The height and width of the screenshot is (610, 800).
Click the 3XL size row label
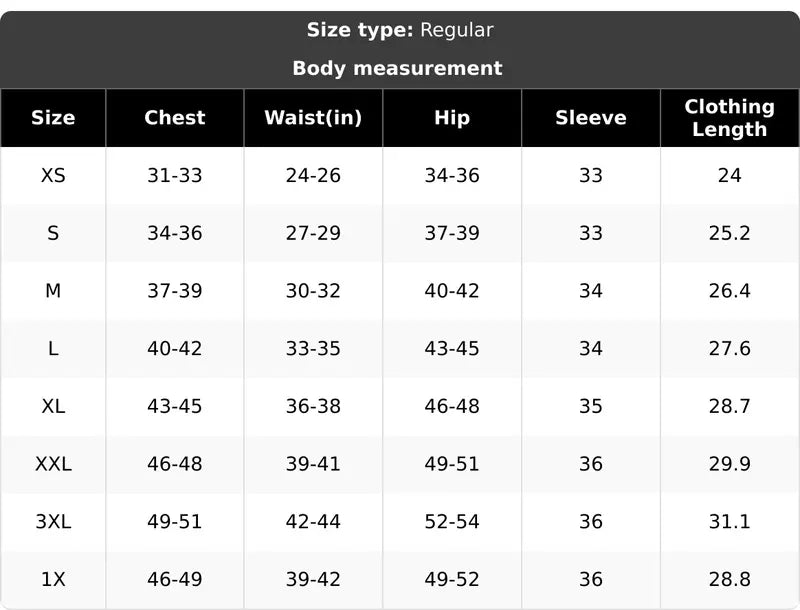pos(53,521)
